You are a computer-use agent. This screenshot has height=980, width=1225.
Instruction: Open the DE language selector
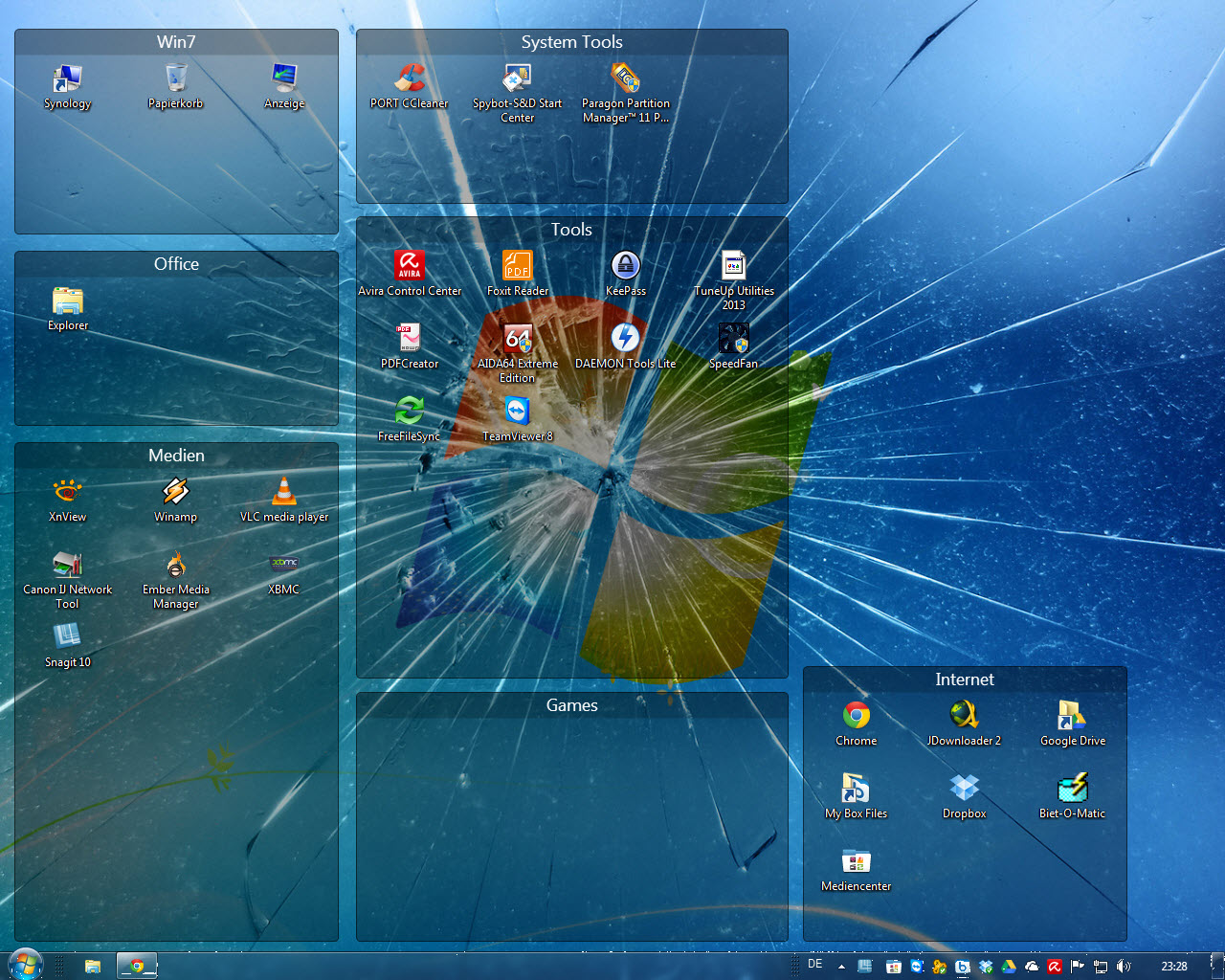815,965
